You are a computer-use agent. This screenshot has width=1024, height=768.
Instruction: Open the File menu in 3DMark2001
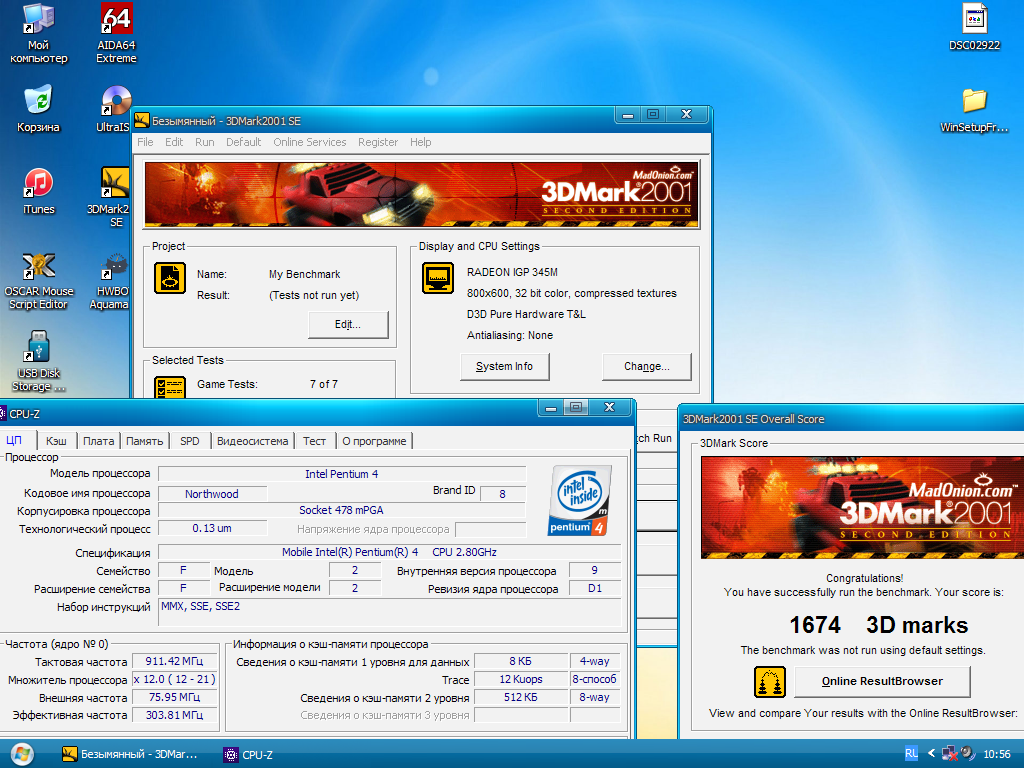[x=145, y=142]
